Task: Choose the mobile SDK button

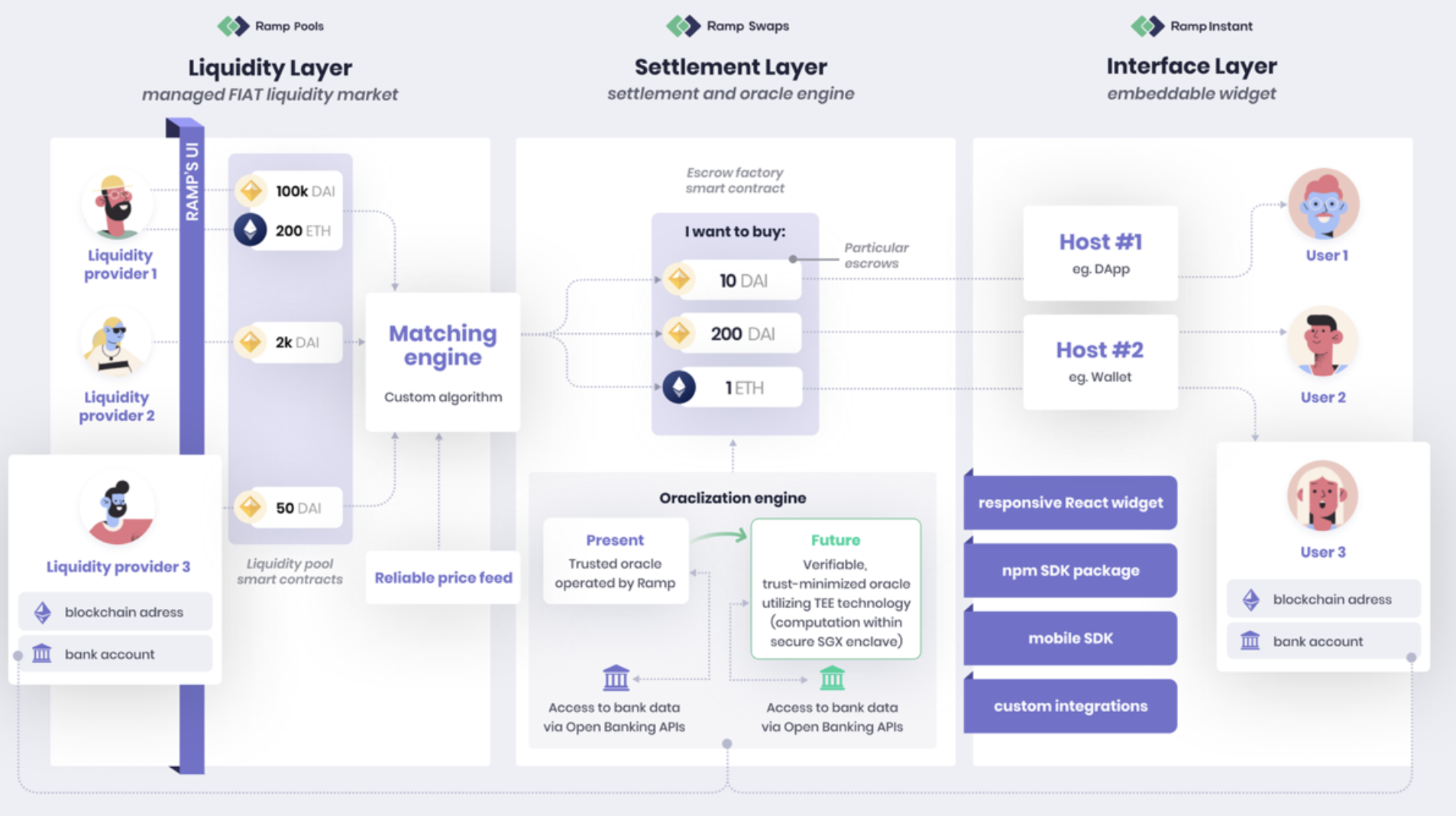Action: [x=1070, y=638]
